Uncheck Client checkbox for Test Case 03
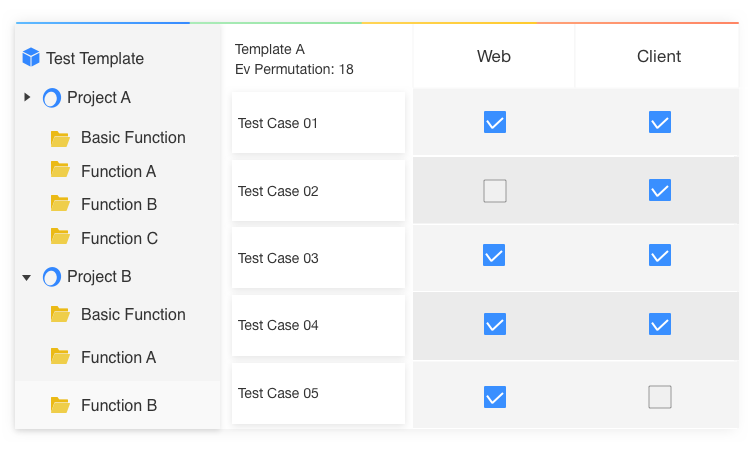Screen dimensions: 750x450 (660, 255)
